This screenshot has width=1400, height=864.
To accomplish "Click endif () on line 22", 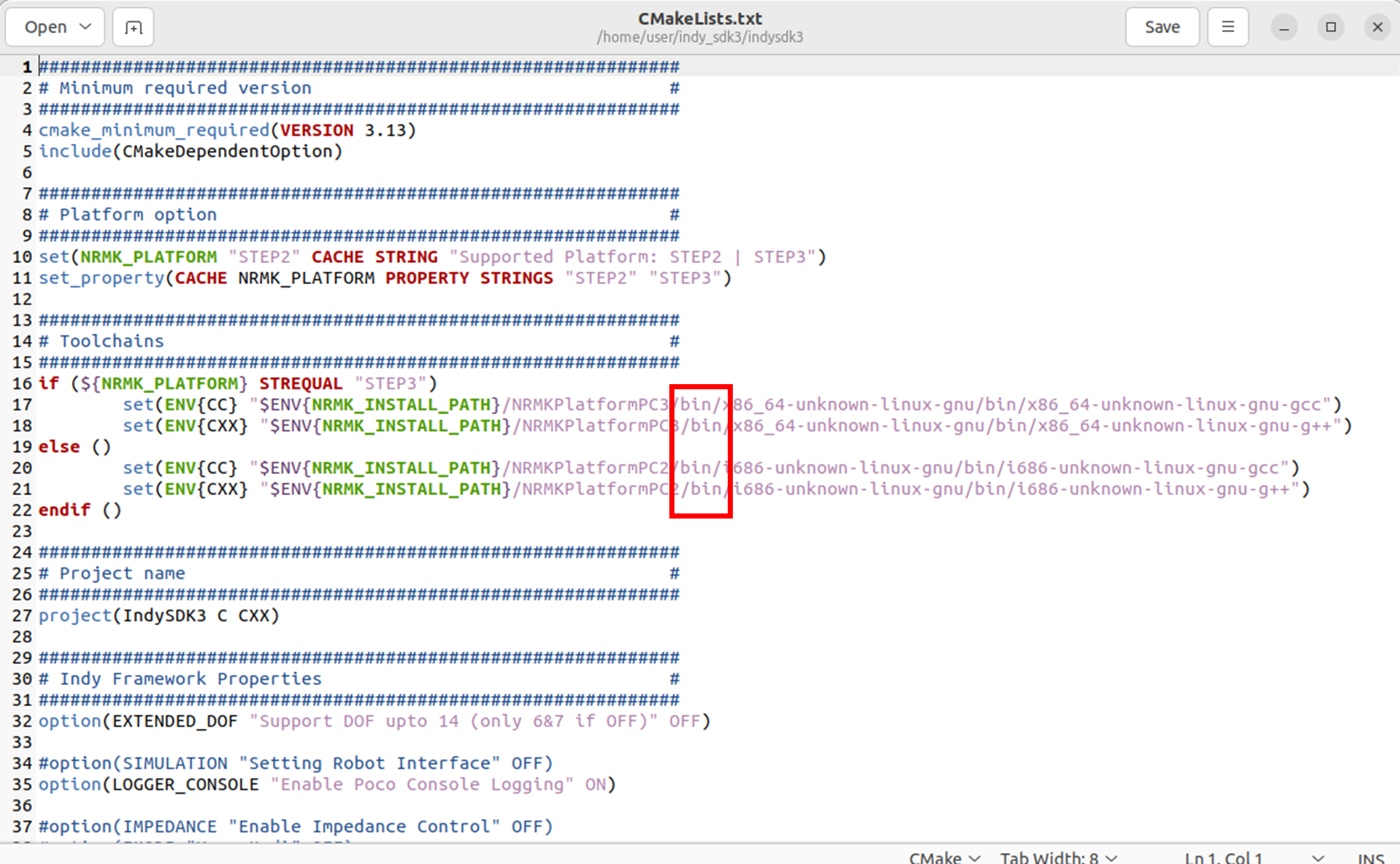I will 80,510.
